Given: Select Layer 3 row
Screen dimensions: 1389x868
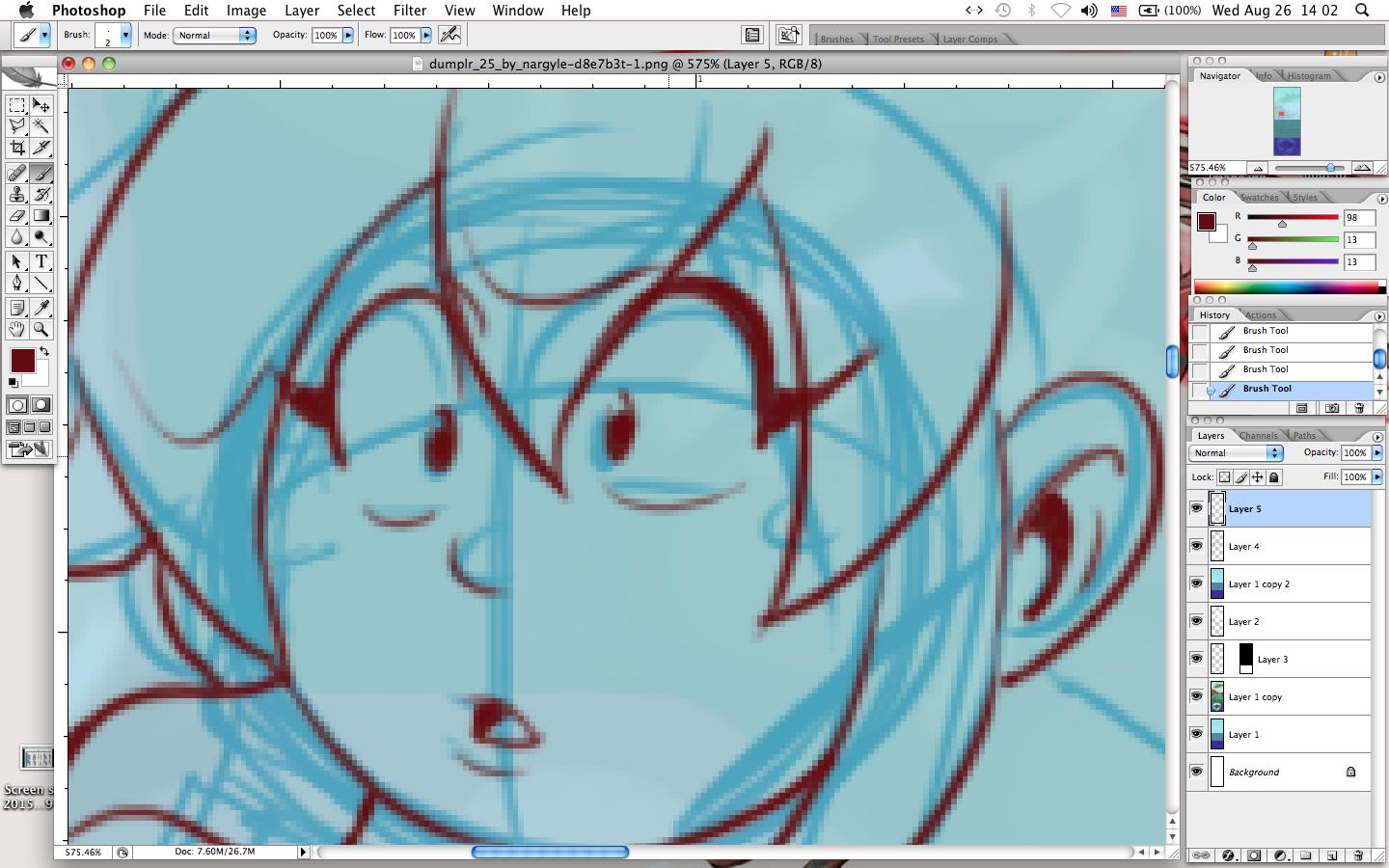Looking at the screenshot, I should [1279, 659].
